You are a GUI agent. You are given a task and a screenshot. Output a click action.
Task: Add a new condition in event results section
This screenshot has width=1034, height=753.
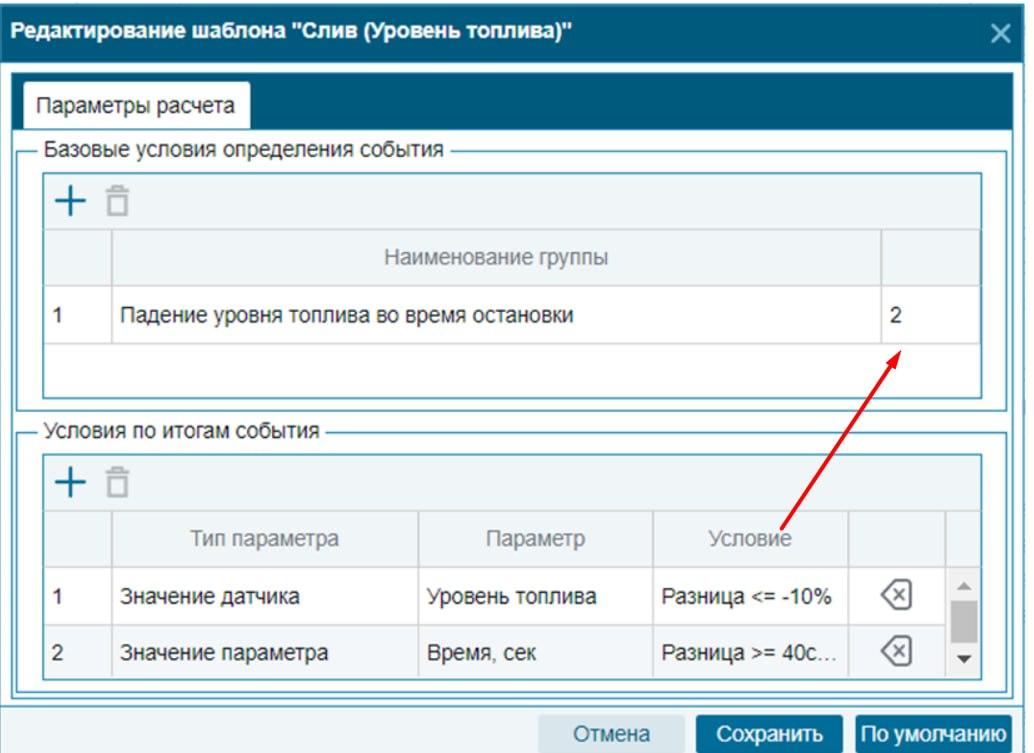pyautogui.click(x=71, y=482)
